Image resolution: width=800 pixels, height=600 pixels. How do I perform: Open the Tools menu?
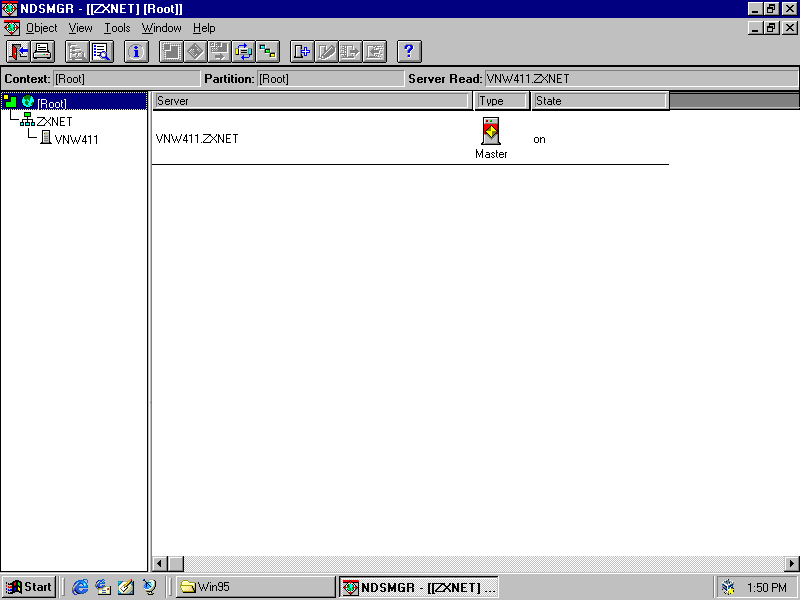[117, 28]
